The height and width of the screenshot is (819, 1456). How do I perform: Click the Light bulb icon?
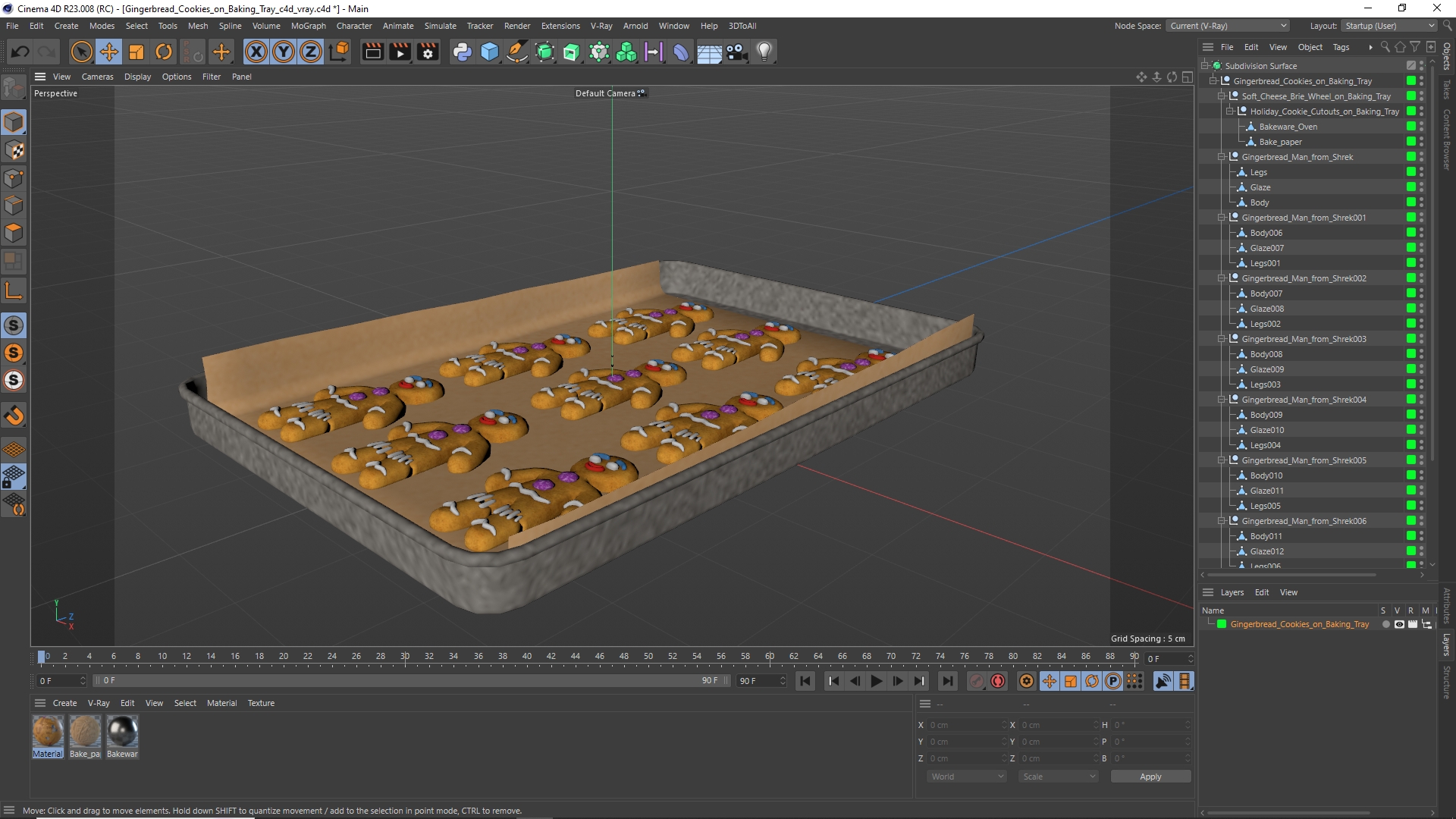click(x=764, y=52)
